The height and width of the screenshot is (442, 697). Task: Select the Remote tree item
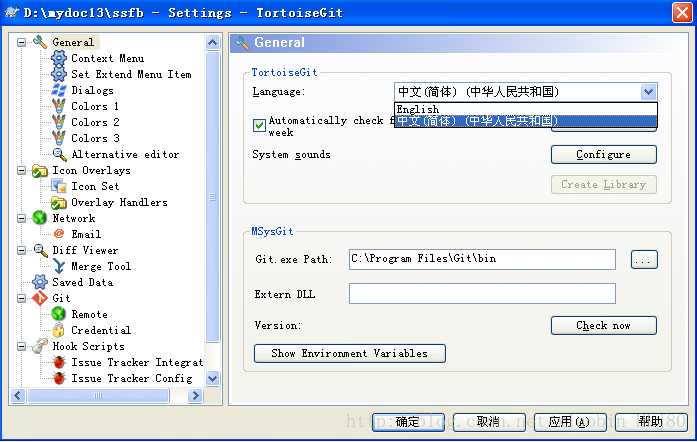coord(89,314)
